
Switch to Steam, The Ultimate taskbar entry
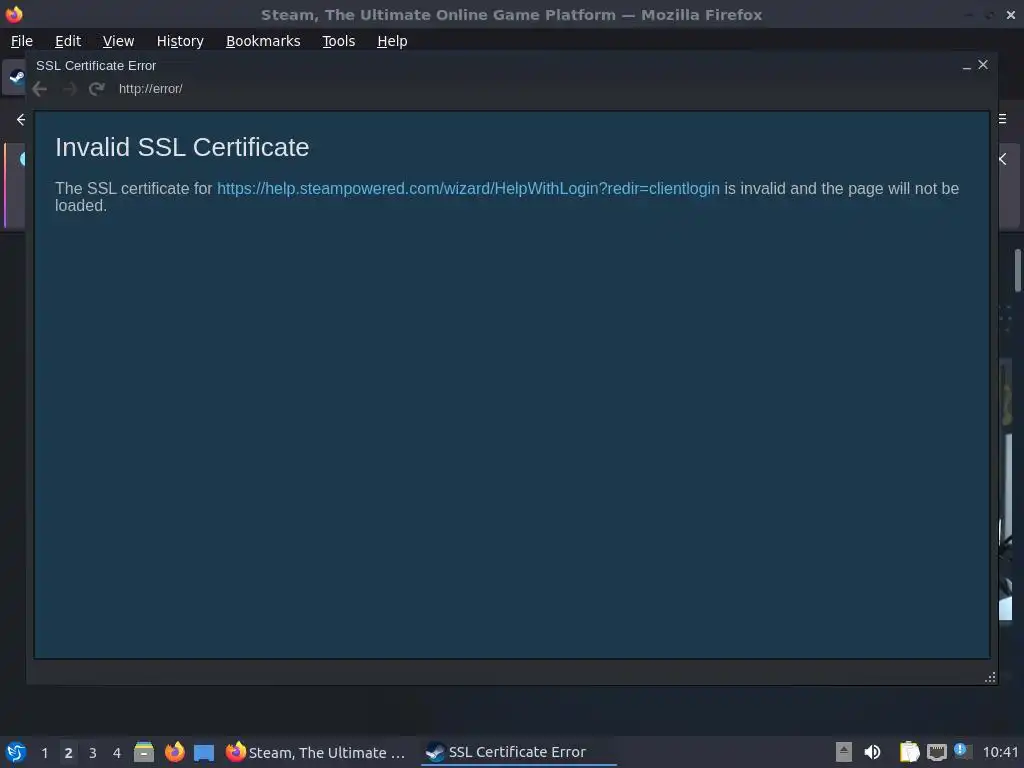pyautogui.click(x=316, y=752)
